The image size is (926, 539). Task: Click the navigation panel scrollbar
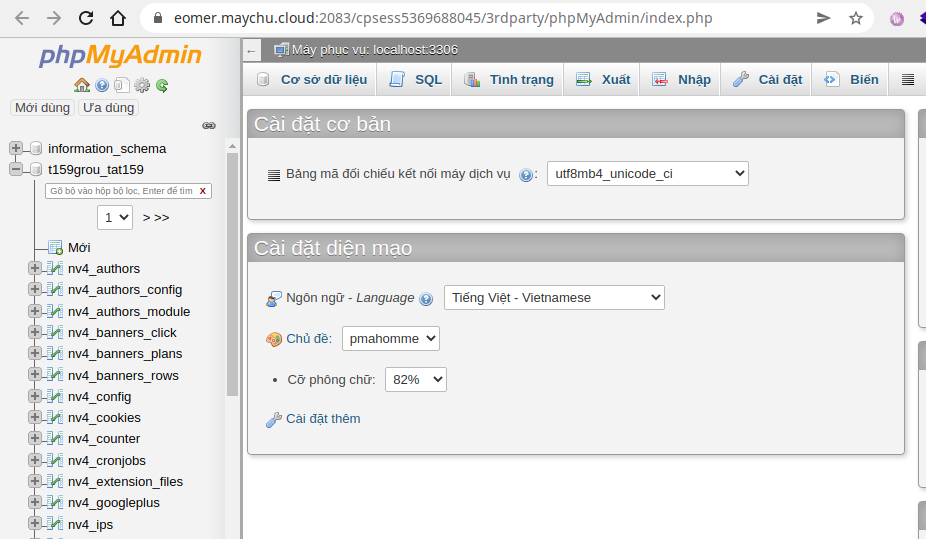pyautogui.click(x=232, y=275)
